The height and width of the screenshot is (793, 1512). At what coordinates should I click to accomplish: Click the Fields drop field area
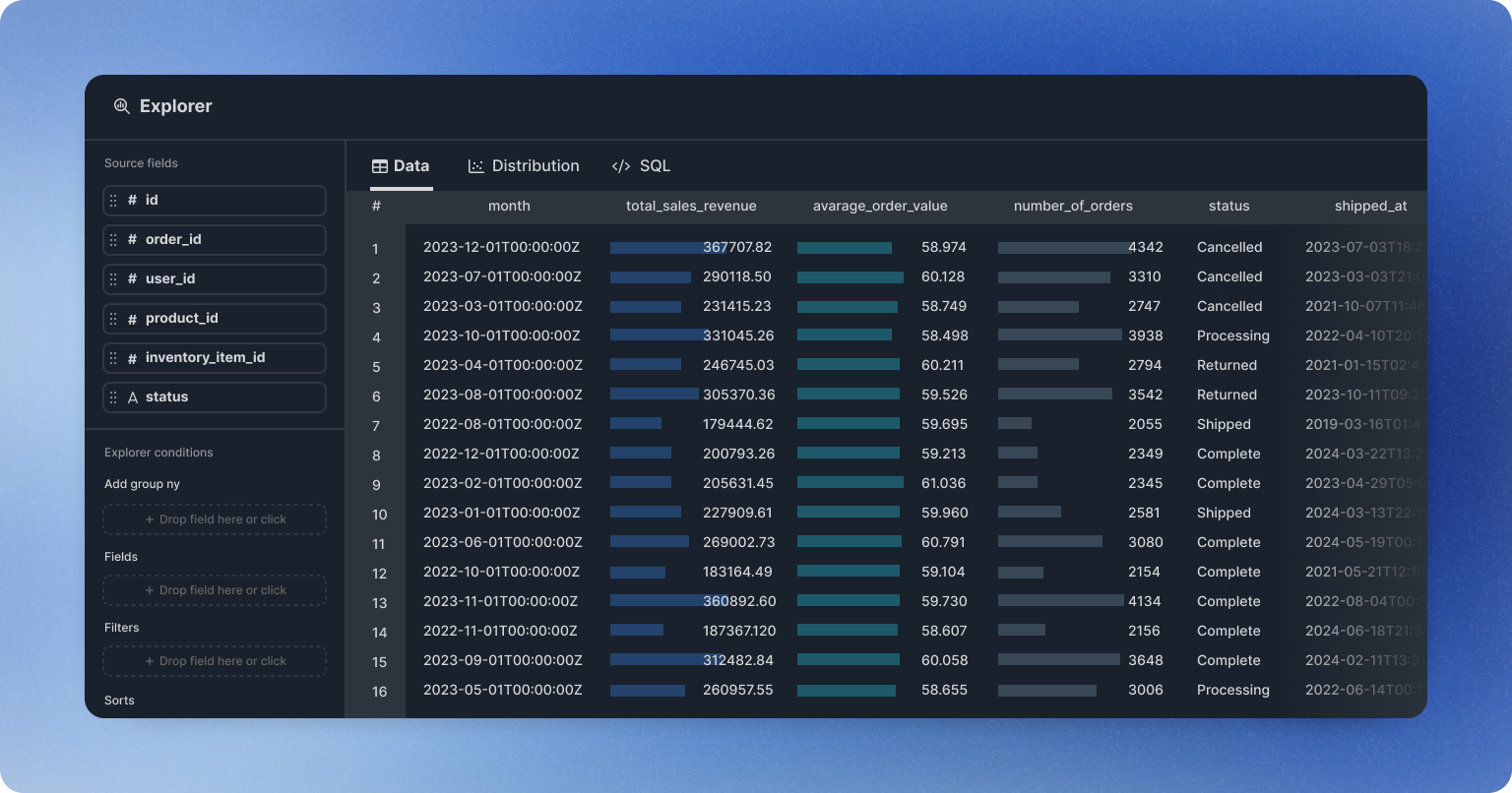pyautogui.click(x=215, y=590)
